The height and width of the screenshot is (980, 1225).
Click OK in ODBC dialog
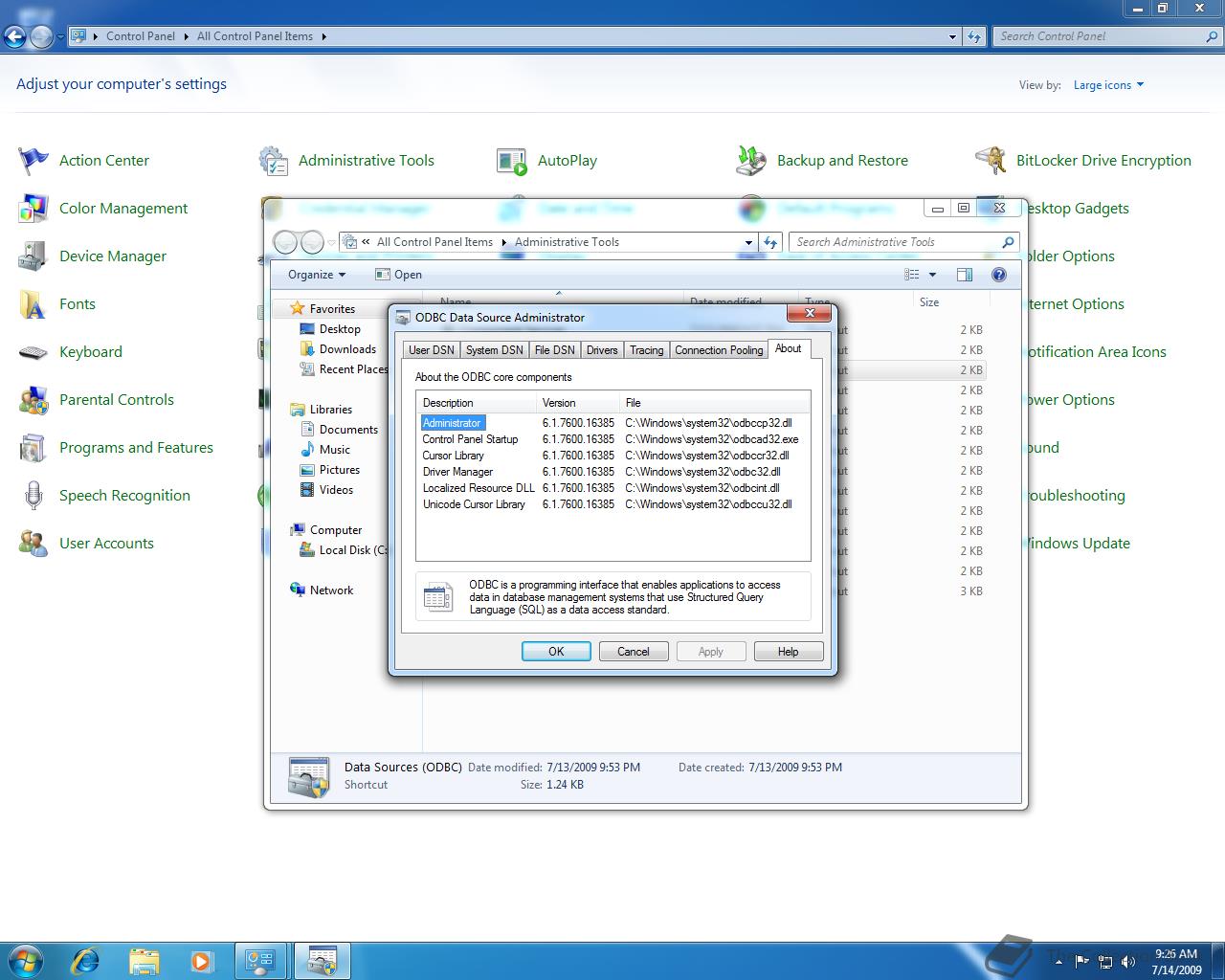(x=556, y=652)
